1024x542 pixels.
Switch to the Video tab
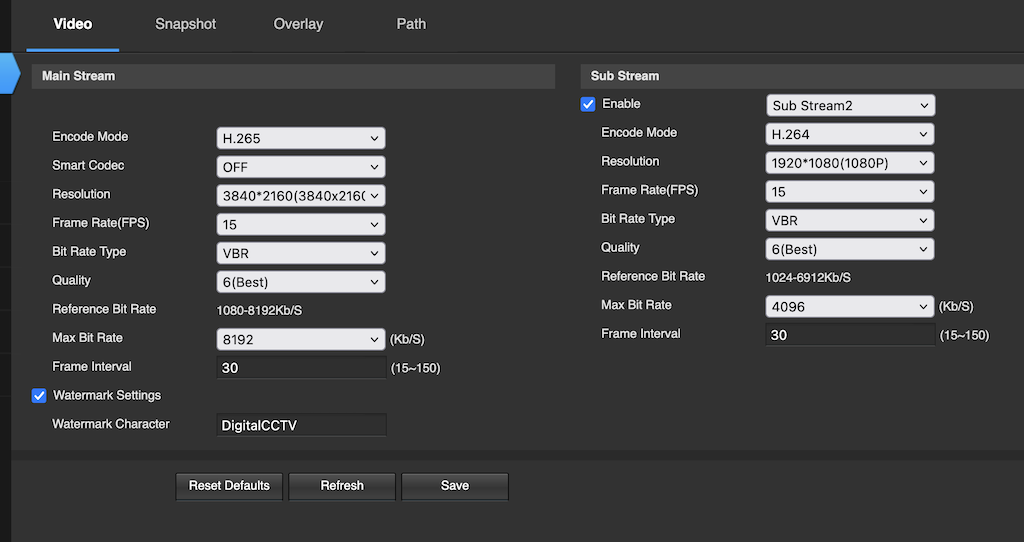click(72, 24)
